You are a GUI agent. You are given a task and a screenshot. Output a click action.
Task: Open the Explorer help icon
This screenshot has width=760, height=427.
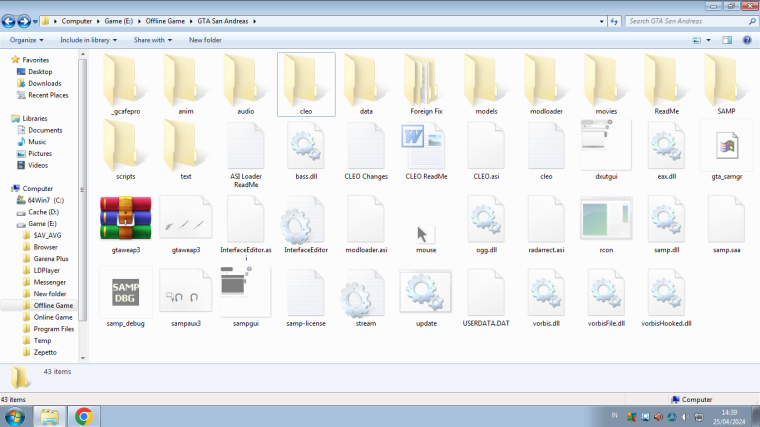click(x=747, y=40)
